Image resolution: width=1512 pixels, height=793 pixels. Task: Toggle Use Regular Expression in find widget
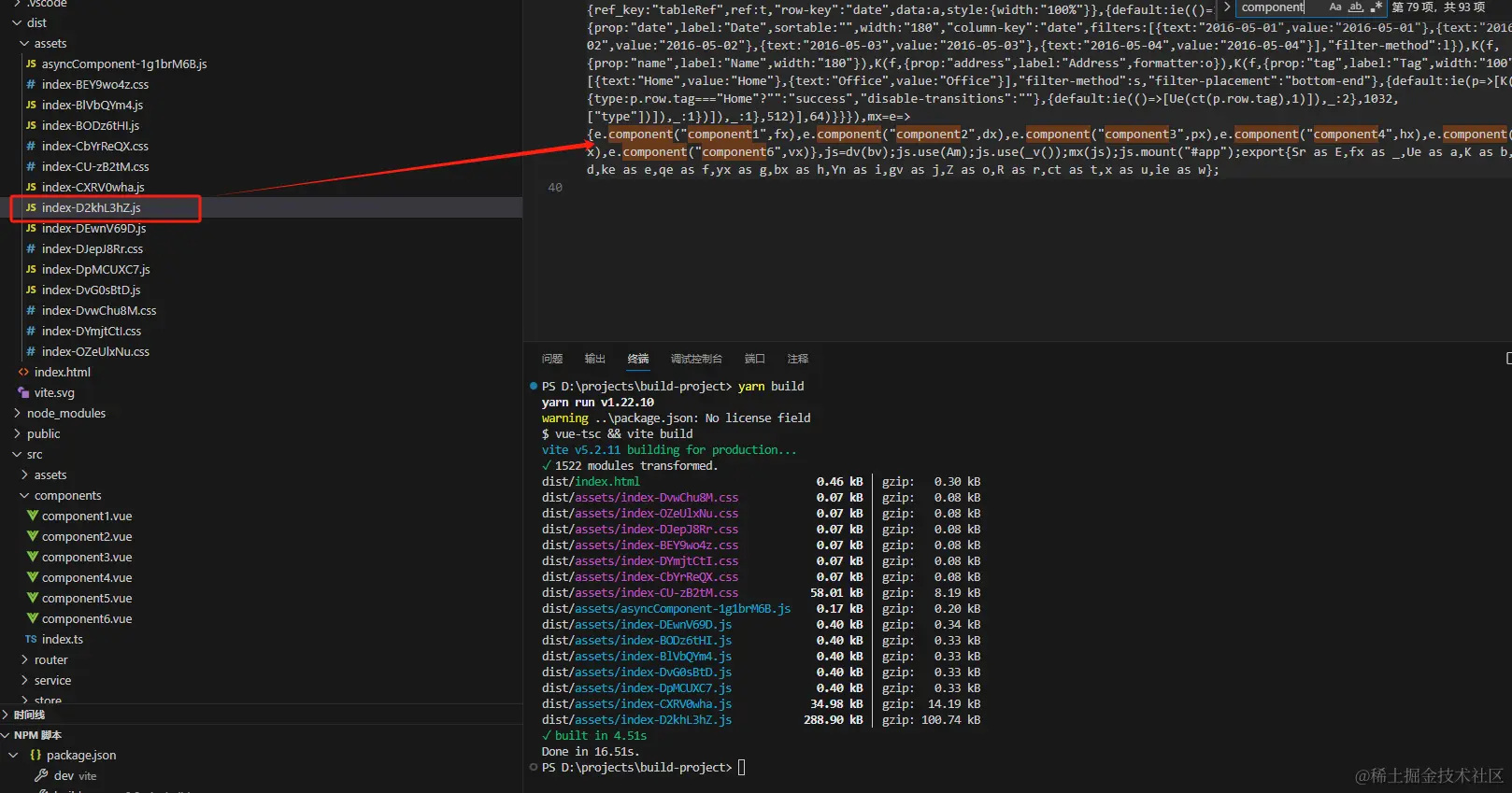[1376, 7]
